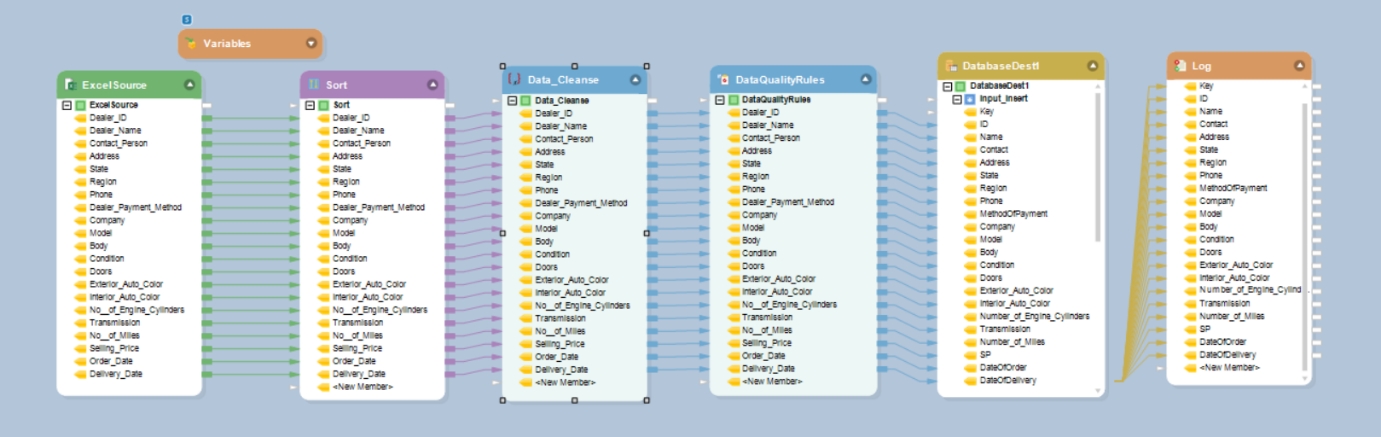
Task: Select Condition field in Log node
Action: click(1216, 239)
